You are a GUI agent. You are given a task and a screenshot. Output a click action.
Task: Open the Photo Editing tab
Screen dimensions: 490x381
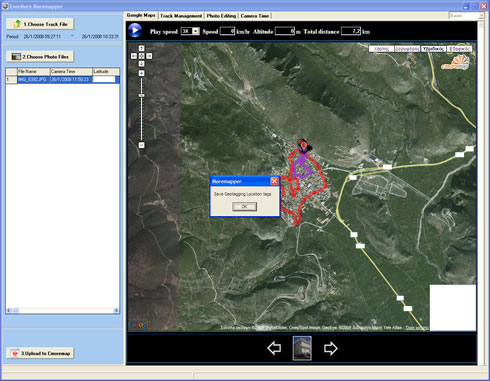[221, 16]
